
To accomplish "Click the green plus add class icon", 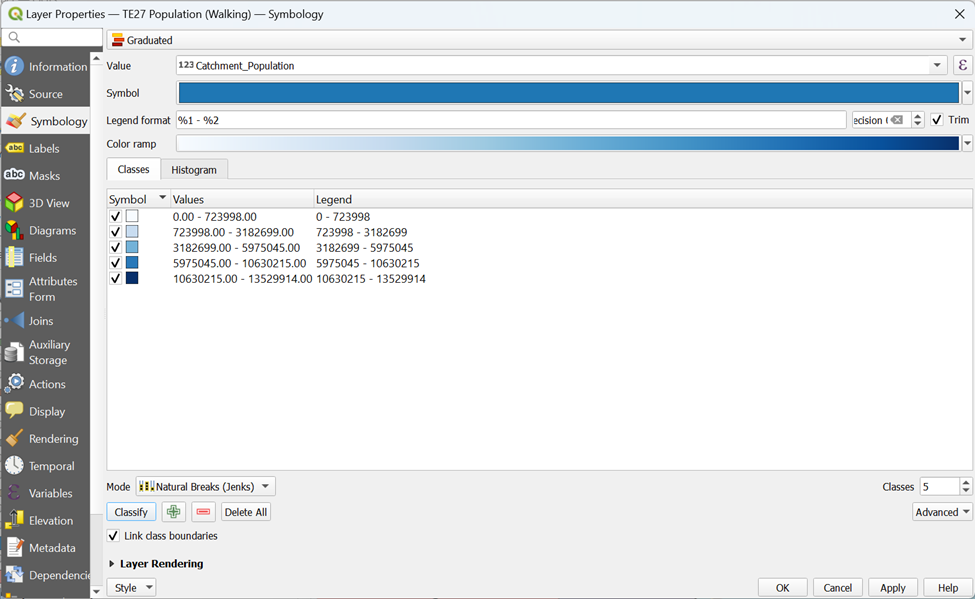I will pyautogui.click(x=174, y=512).
